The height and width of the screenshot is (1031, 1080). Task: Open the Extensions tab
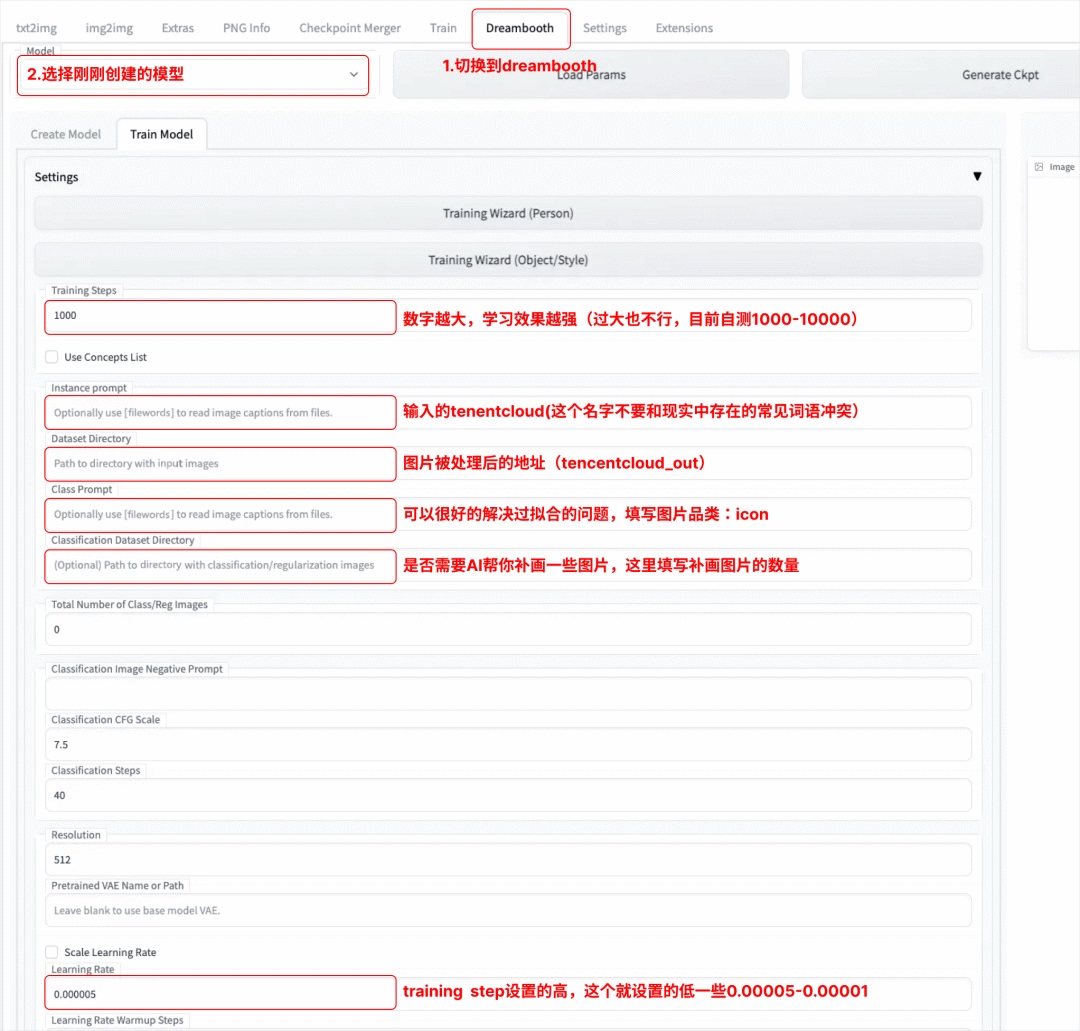click(x=684, y=28)
